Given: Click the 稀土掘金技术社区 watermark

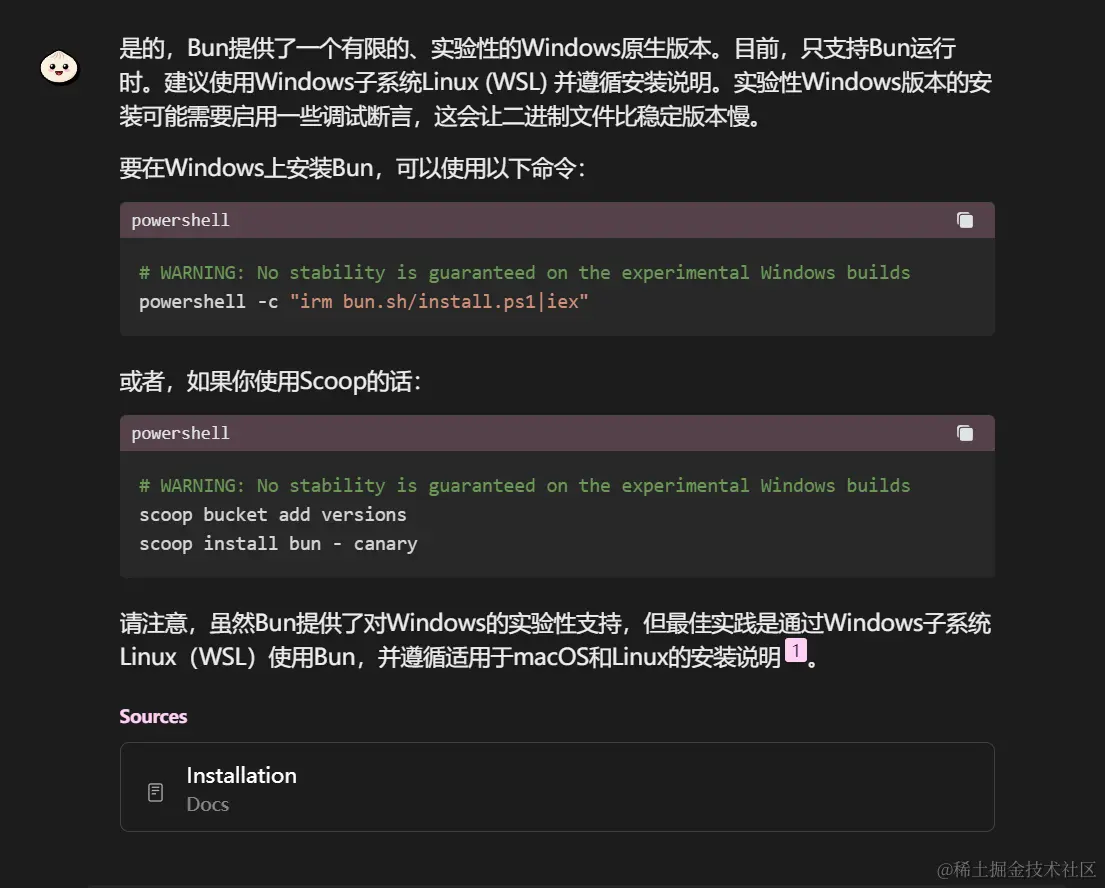Looking at the screenshot, I should coord(1016,869).
